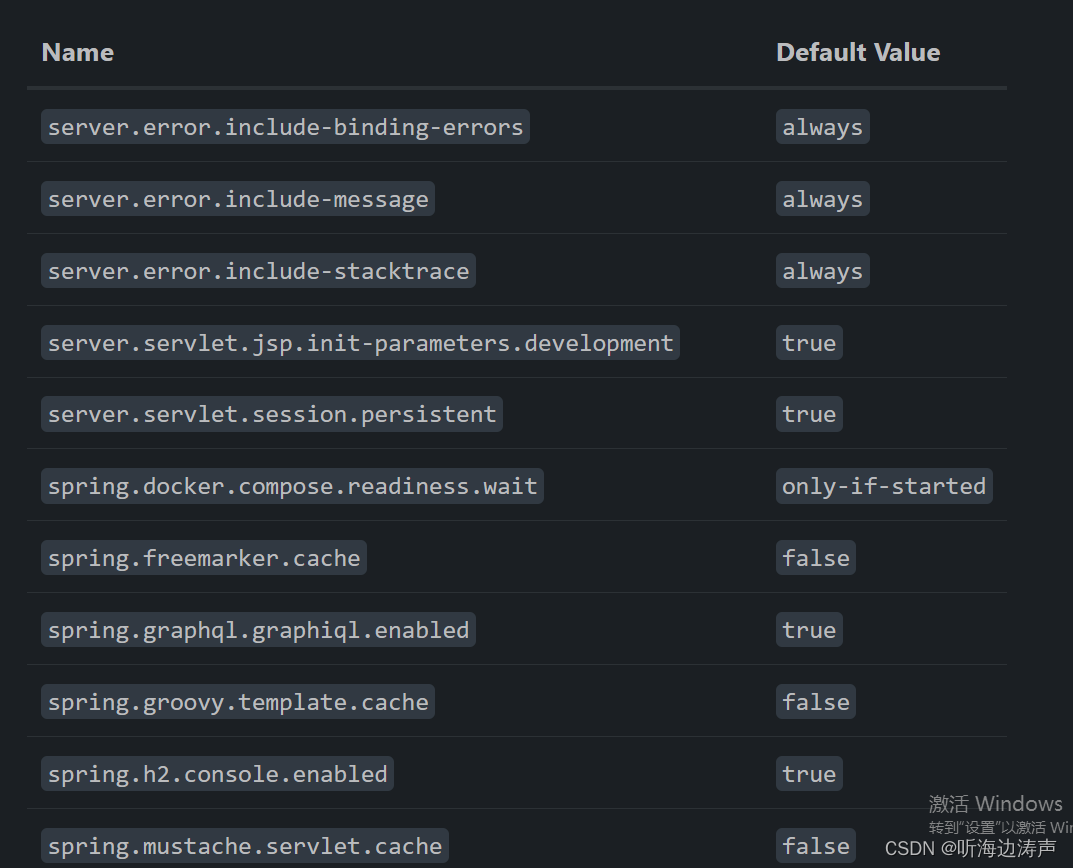The width and height of the screenshot is (1073, 868).
Task: Click the server.servlet.session.persistent property
Action: (272, 414)
